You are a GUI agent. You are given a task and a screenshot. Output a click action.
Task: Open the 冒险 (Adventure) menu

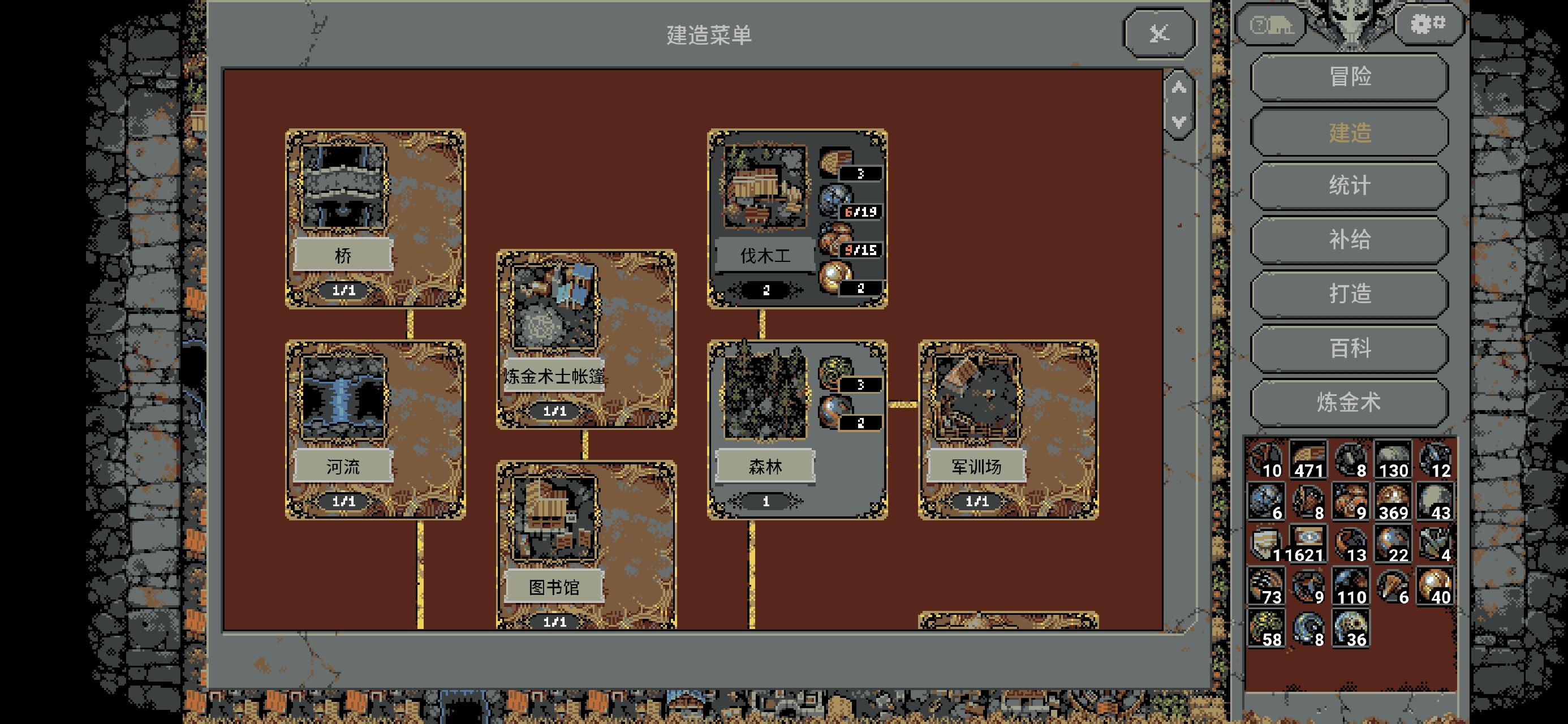(x=1350, y=77)
